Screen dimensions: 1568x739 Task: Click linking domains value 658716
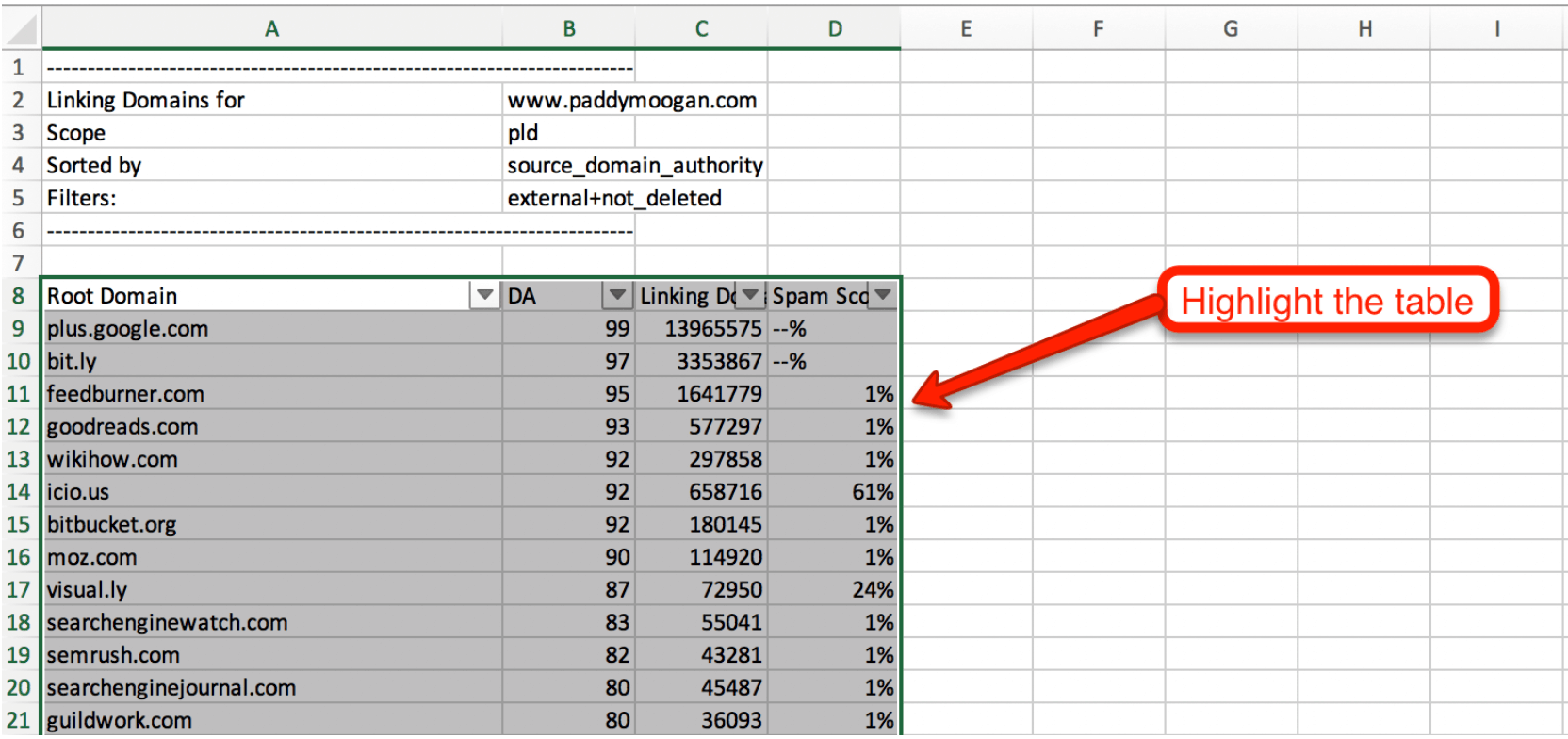click(x=702, y=492)
